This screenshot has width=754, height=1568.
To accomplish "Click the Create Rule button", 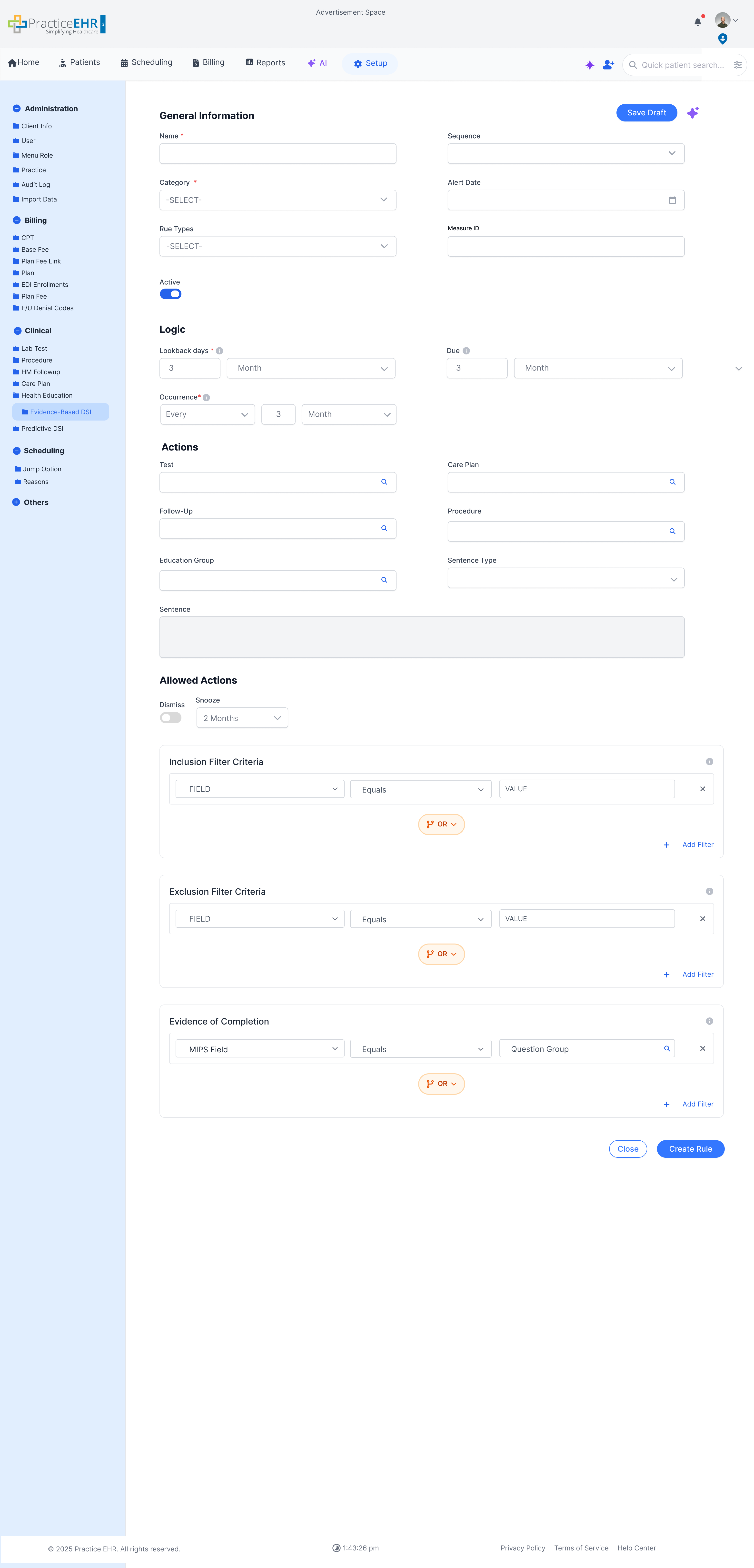I will click(690, 1149).
